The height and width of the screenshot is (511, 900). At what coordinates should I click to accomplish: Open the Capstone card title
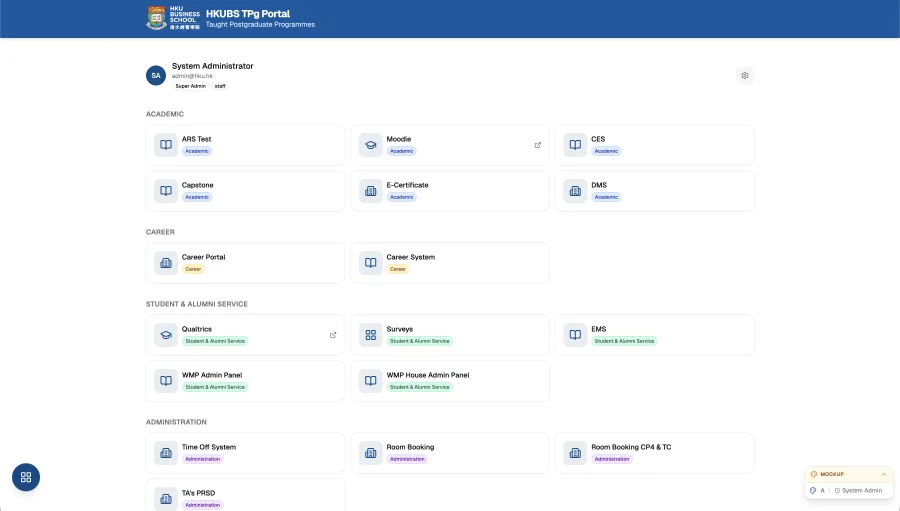[x=197, y=185]
